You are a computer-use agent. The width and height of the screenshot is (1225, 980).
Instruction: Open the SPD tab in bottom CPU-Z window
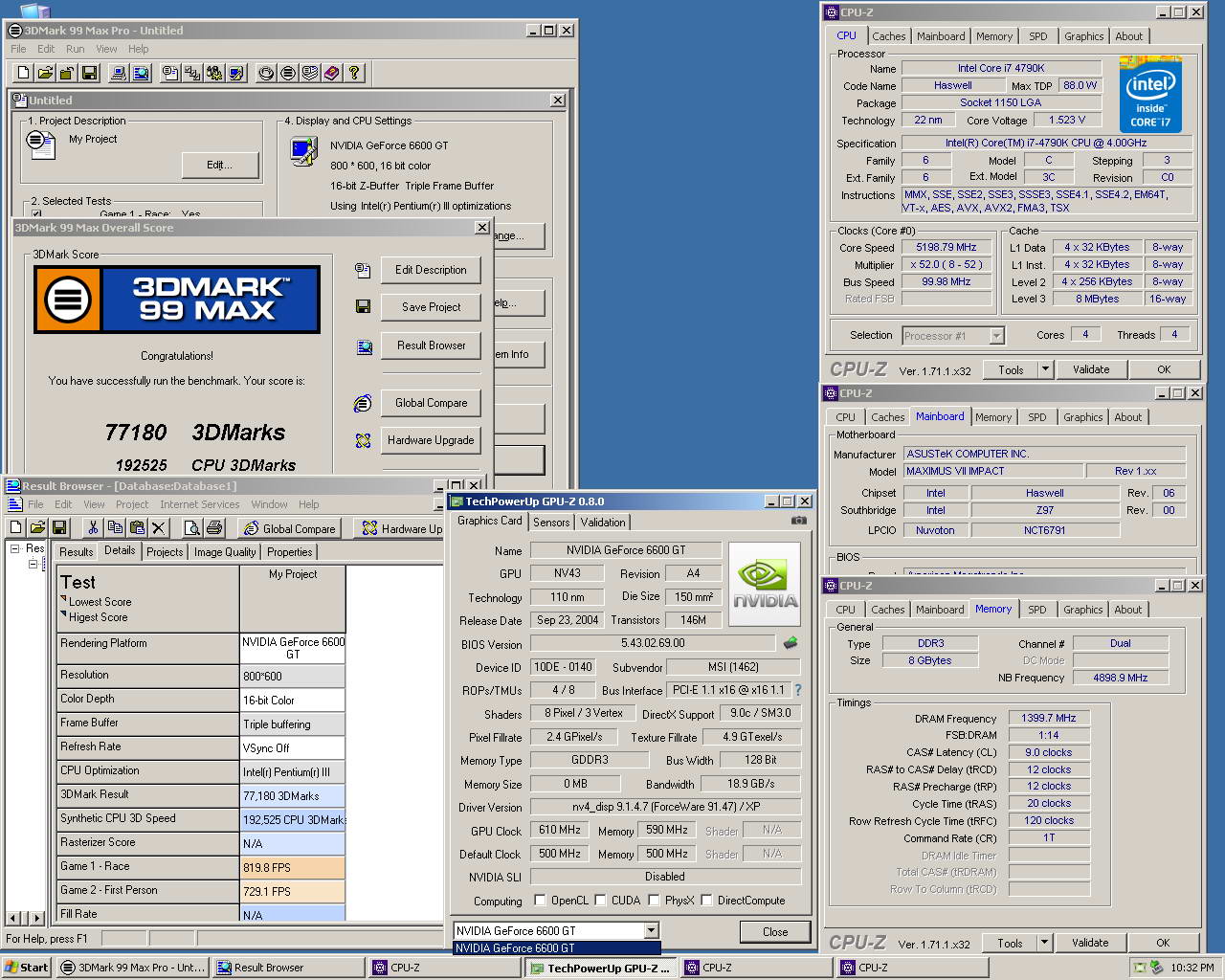pos(1036,610)
